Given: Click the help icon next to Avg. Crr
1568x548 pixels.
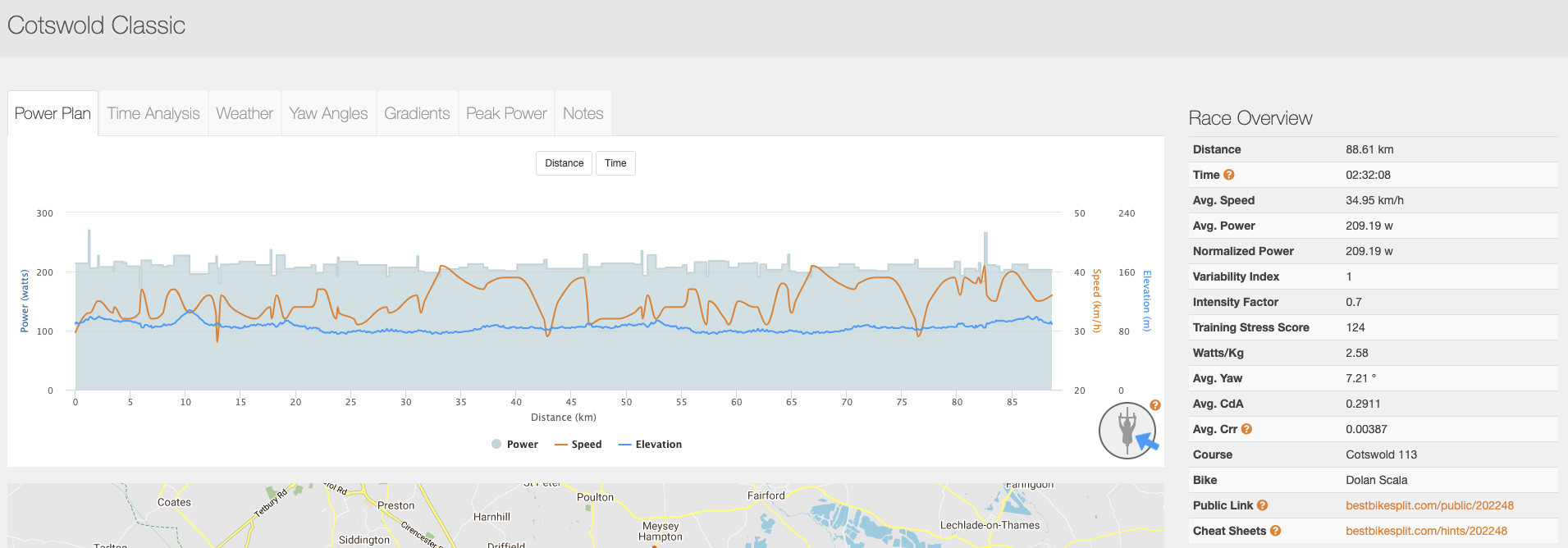Looking at the screenshot, I should 1246,429.
